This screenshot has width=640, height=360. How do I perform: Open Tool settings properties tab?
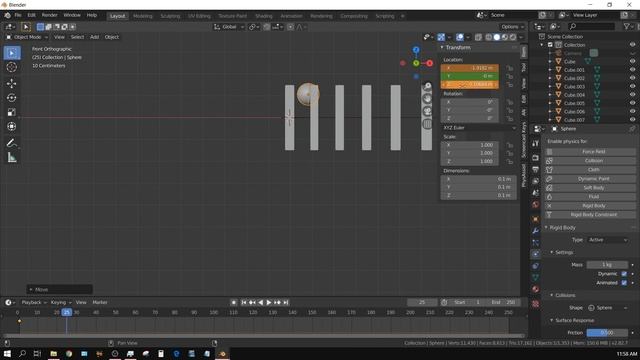[536, 144]
